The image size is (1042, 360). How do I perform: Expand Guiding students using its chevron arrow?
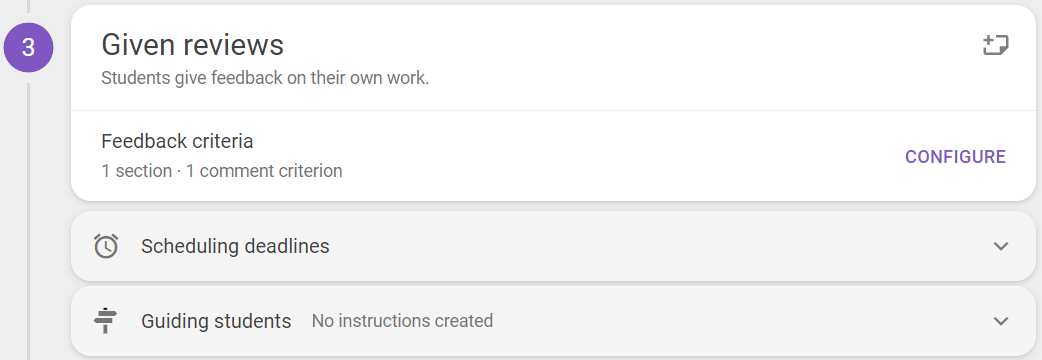tap(1001, 321)
